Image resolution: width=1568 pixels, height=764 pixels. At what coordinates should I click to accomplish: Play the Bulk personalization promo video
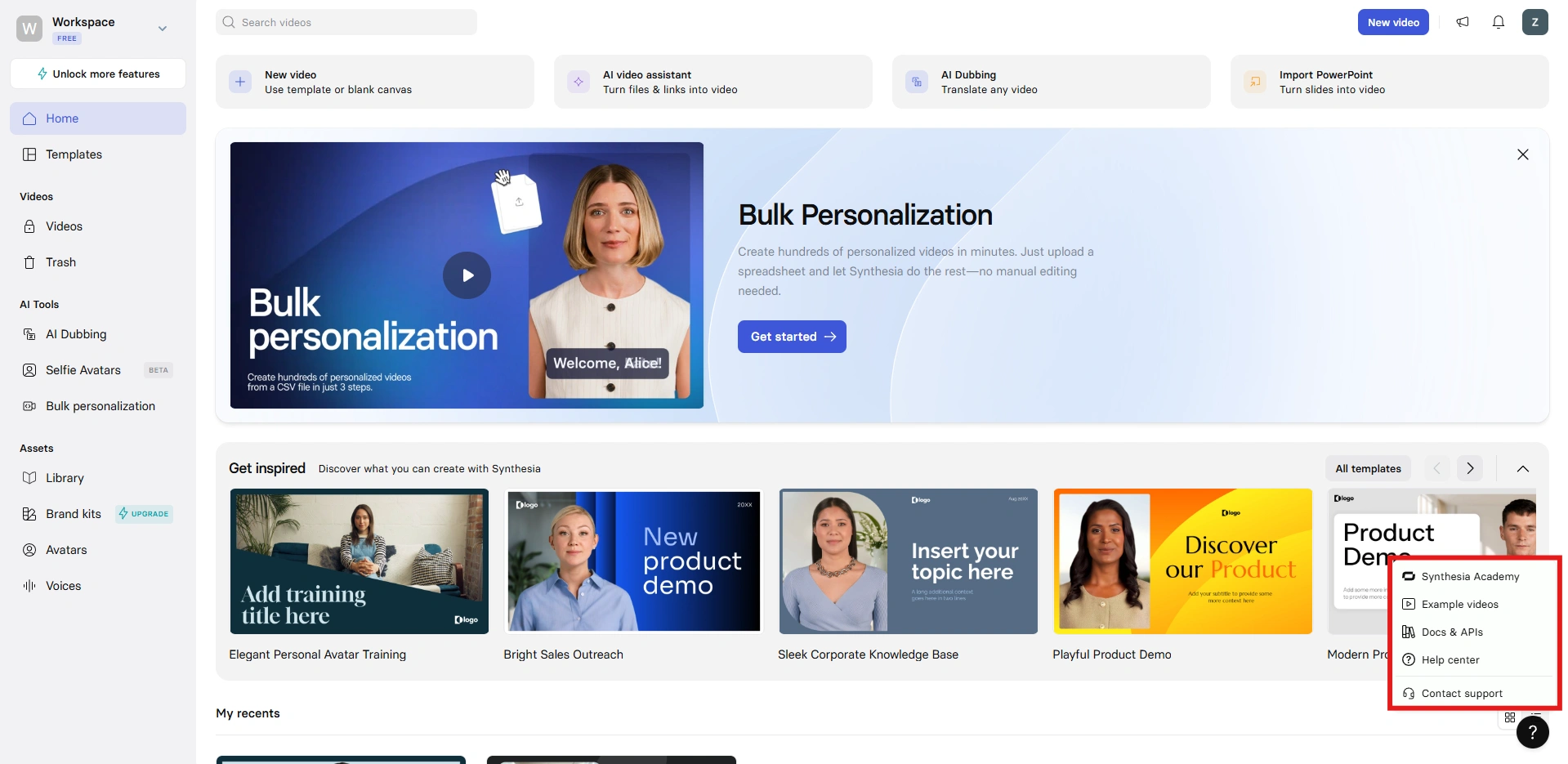pos(467,275)
